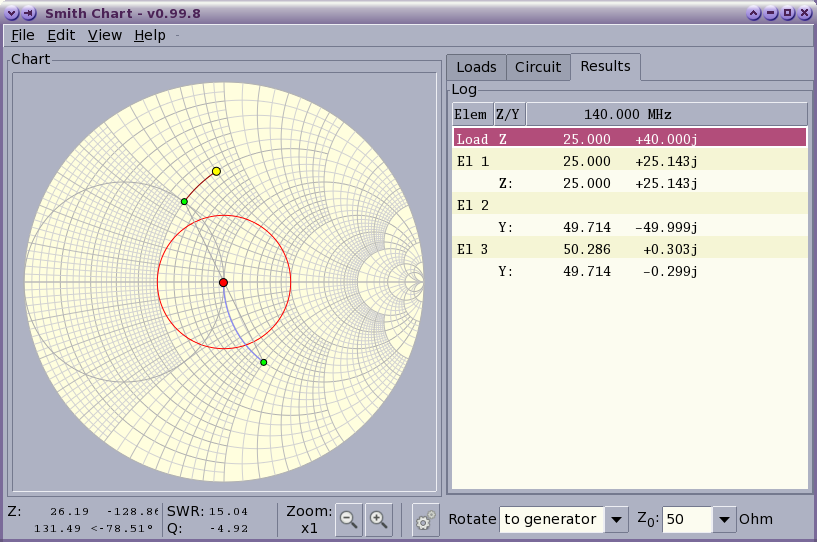Click the window menu arrow icon in title bar
The height and width of the screenshot is (542, 817).
[x=11, y=13]
